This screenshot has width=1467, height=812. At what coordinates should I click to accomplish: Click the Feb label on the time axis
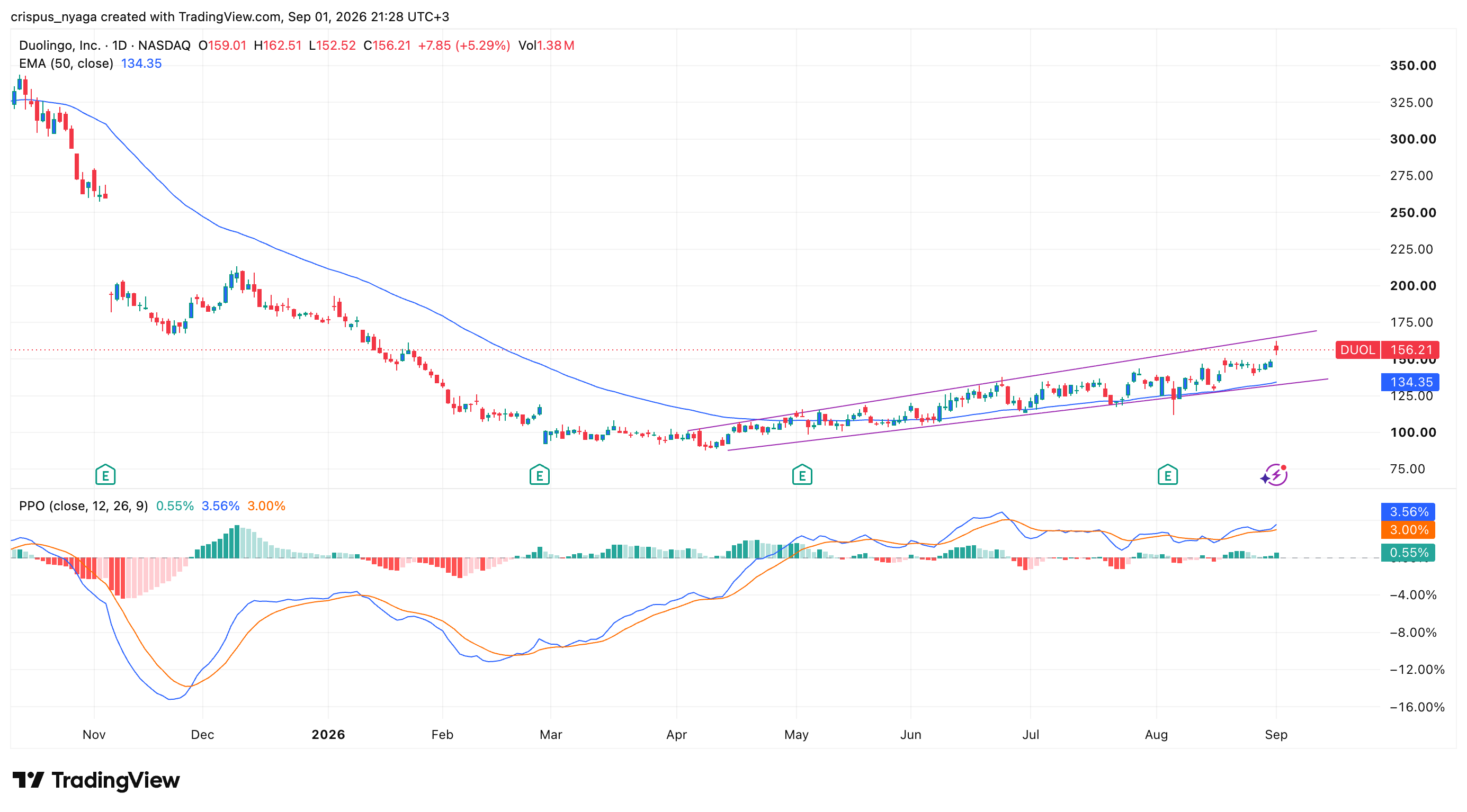(442, 735)
